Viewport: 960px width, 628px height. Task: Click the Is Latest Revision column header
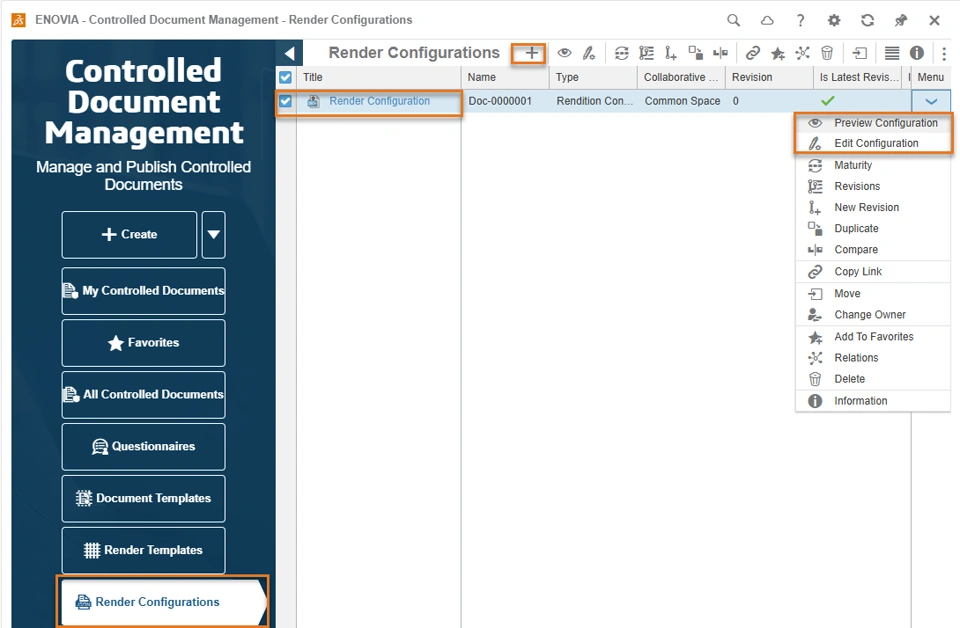tap(859, 77)
